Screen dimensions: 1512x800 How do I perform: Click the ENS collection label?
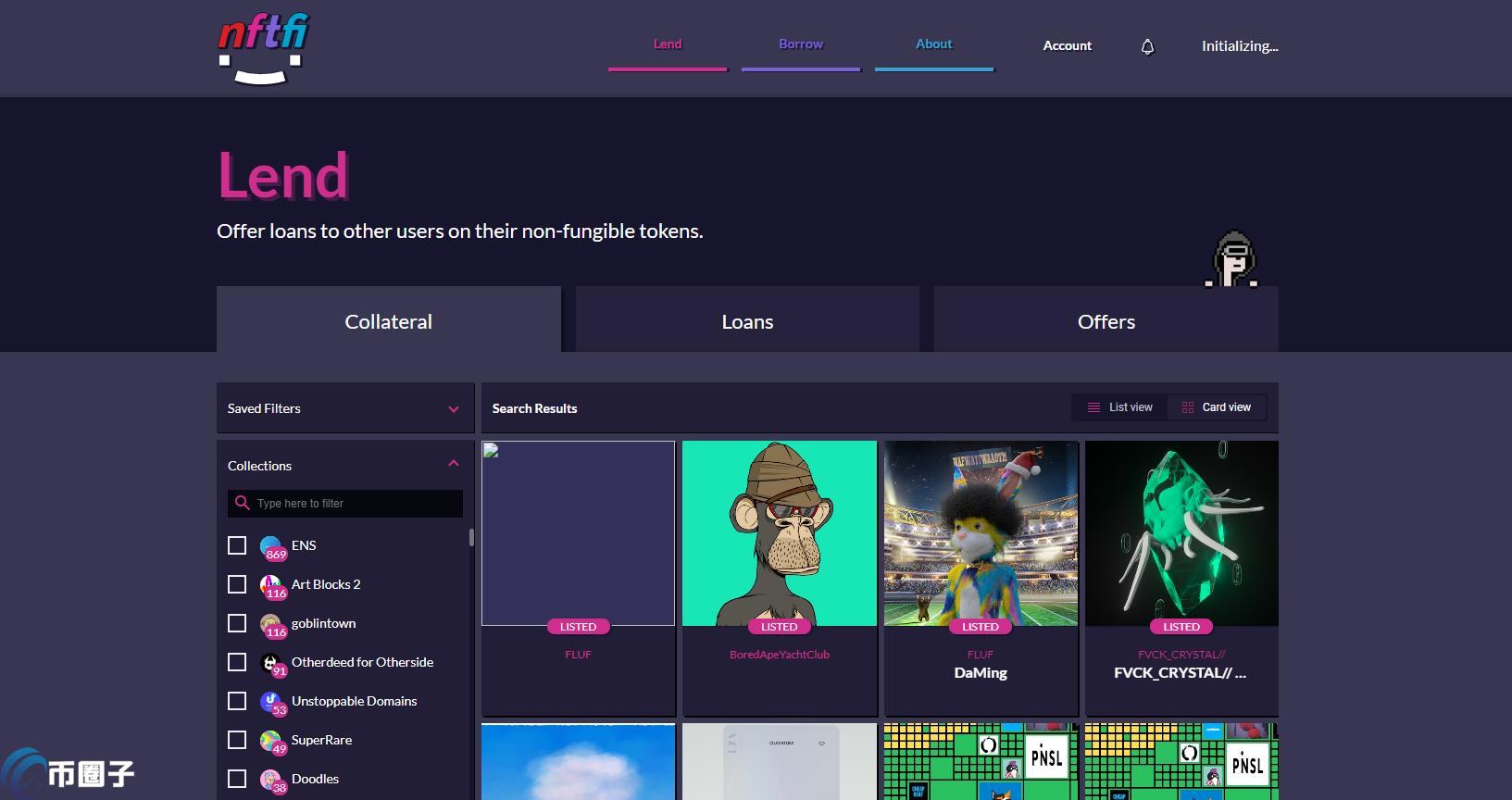click(304, 545)
